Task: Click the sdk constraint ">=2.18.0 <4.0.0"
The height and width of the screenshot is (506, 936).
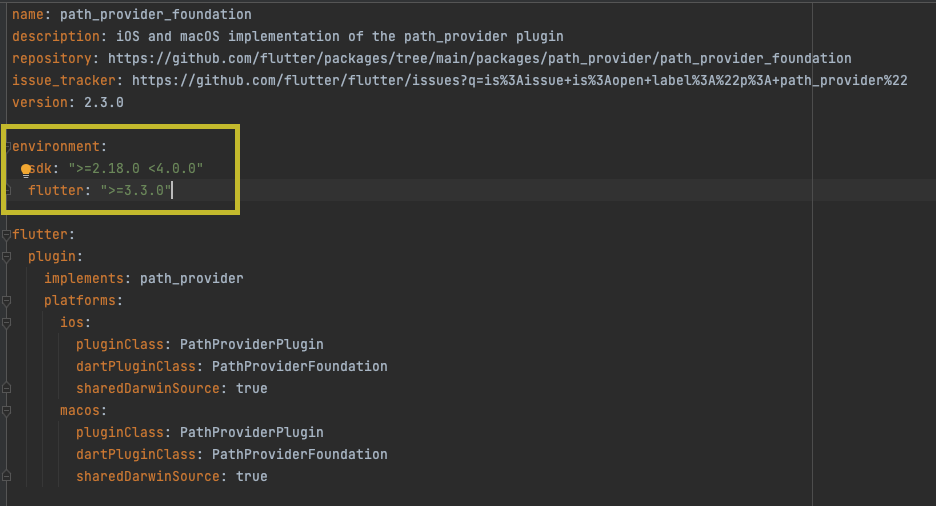Action: pyautogui.click(x=136, y=169)
